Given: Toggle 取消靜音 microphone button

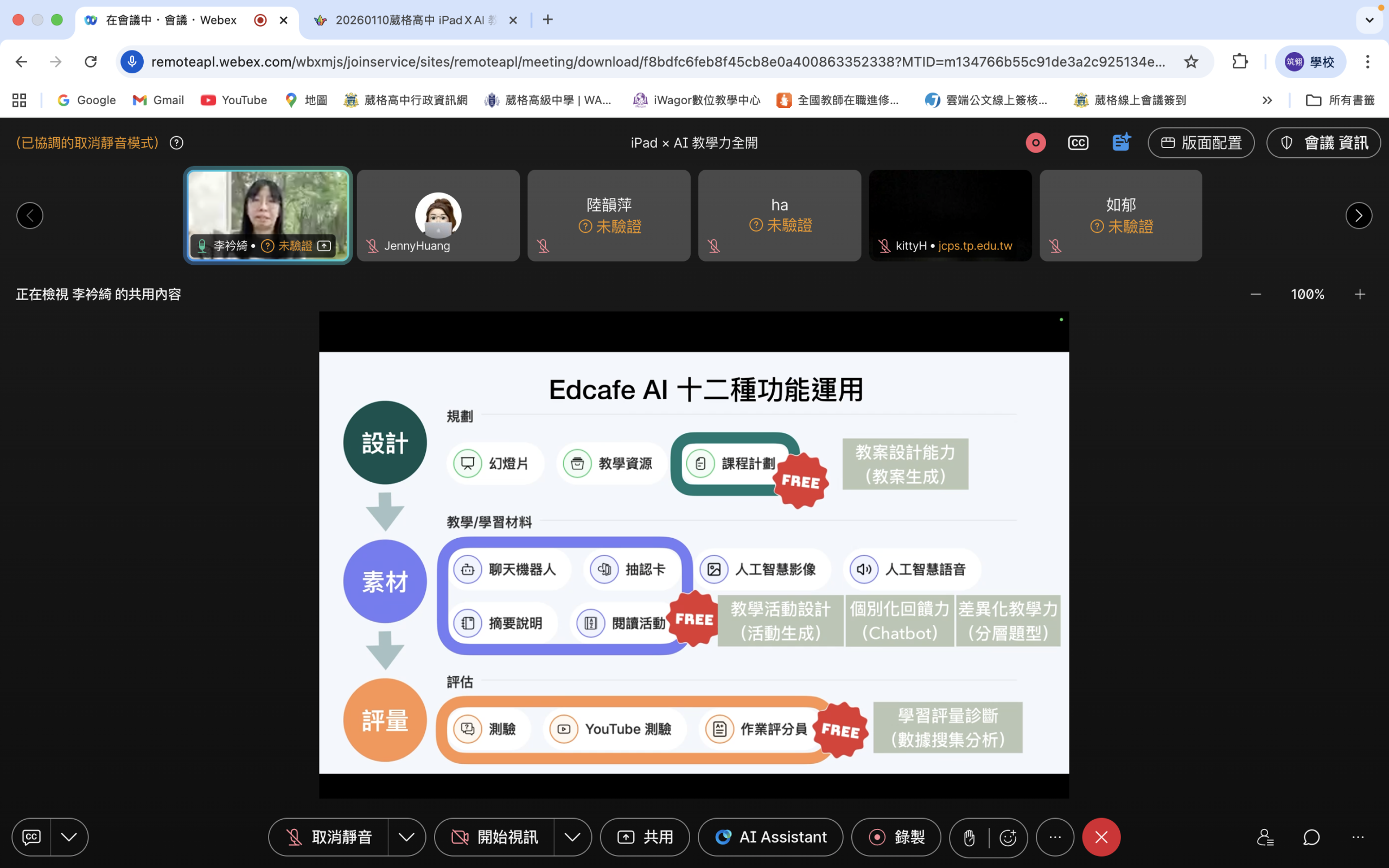Looking at the screenshot, I should pyautogui.click(x=329, y=837).
